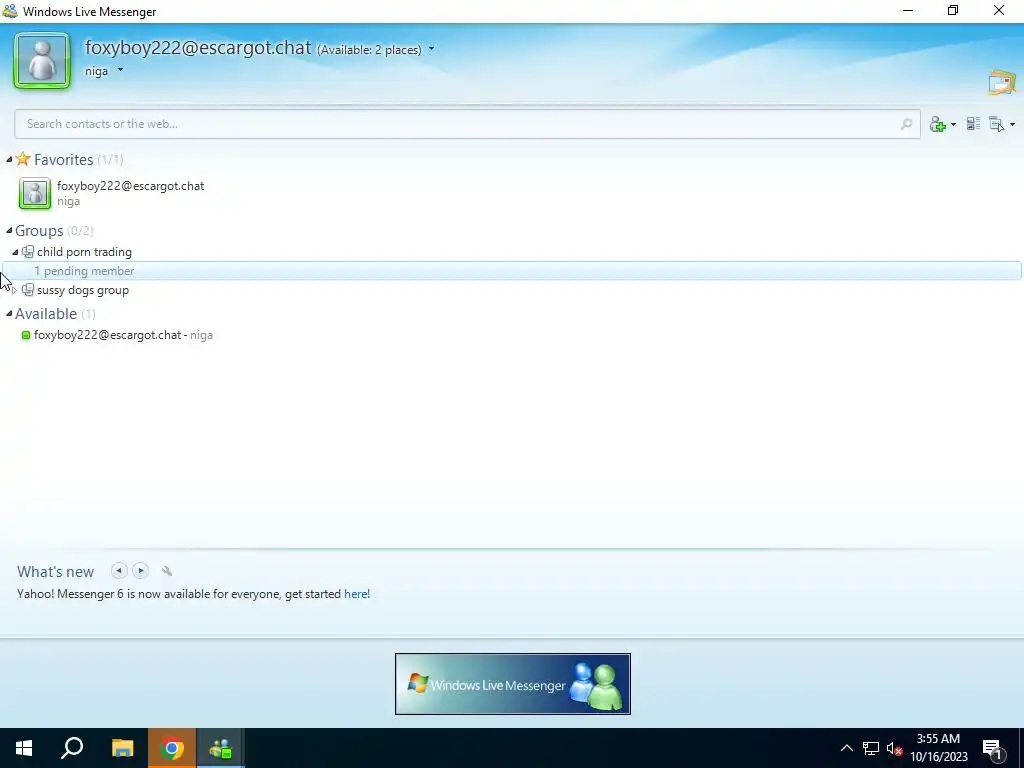Image resolution: width=1024 pixels, height=768 pixels.
Task: Open the dropdown arrow beside Add contact icon
Action: pyautogui.click(x=953, y=125)
